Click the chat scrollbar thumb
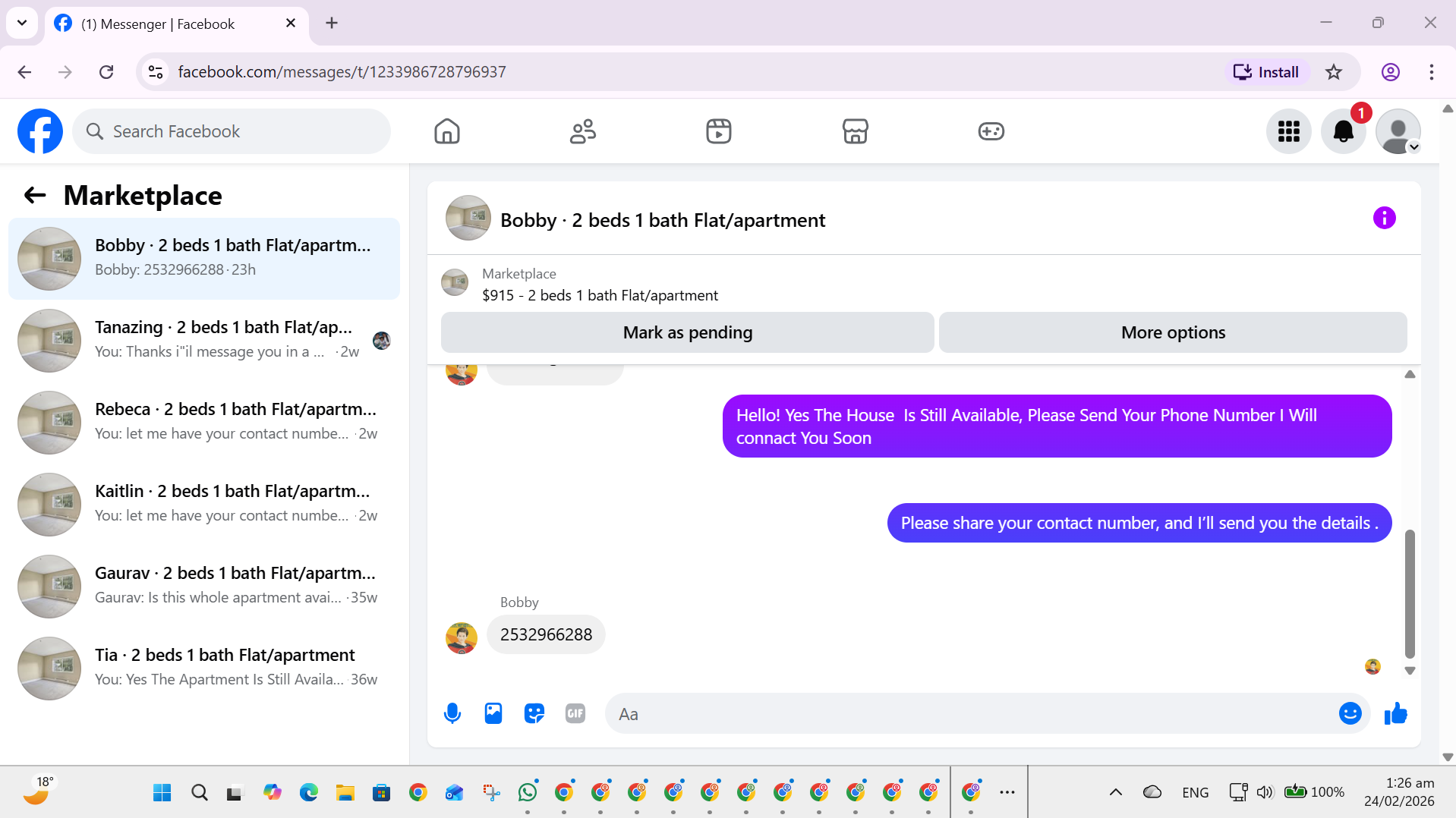Viewport: 1456px width, 818px height. tap(1410, 593)
